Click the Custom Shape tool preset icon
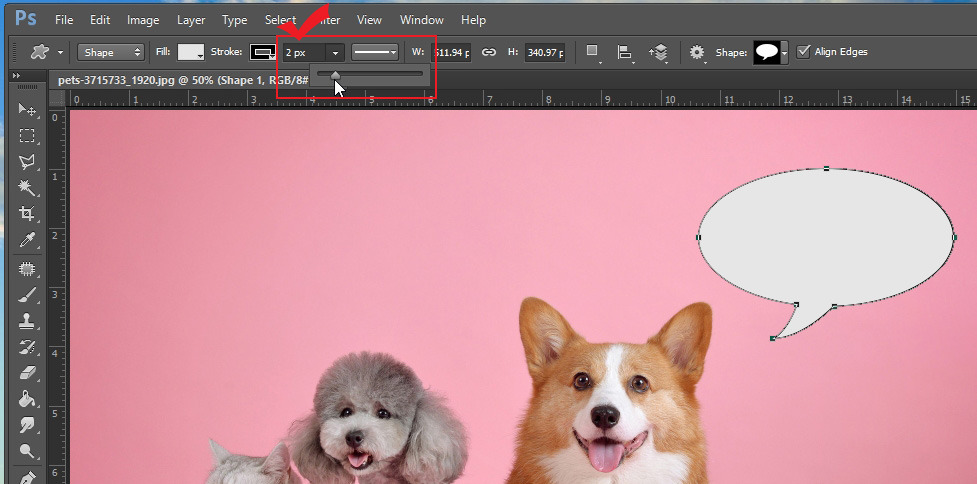 (x=40, y=52)
